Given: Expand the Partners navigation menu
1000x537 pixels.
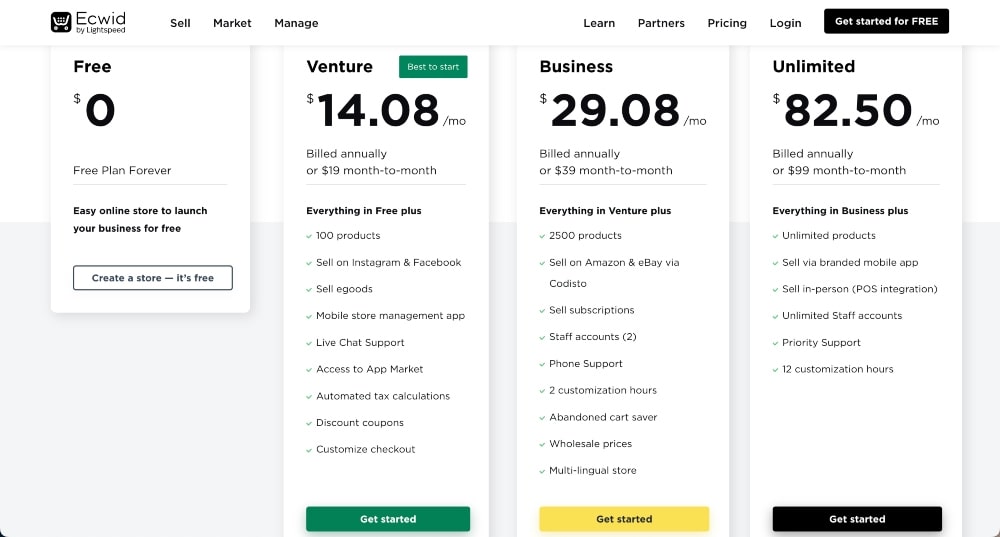Looking at the screenshot, I should pyautogui.click(x=661, y=23).
